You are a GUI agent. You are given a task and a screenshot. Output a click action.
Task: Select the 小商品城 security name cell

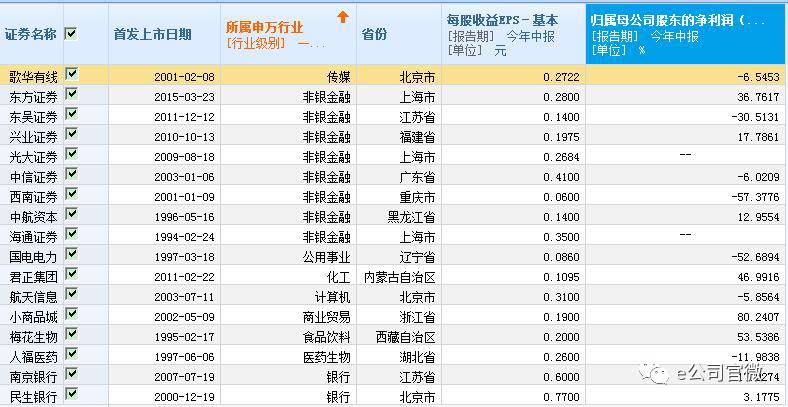tap(32, 317)
